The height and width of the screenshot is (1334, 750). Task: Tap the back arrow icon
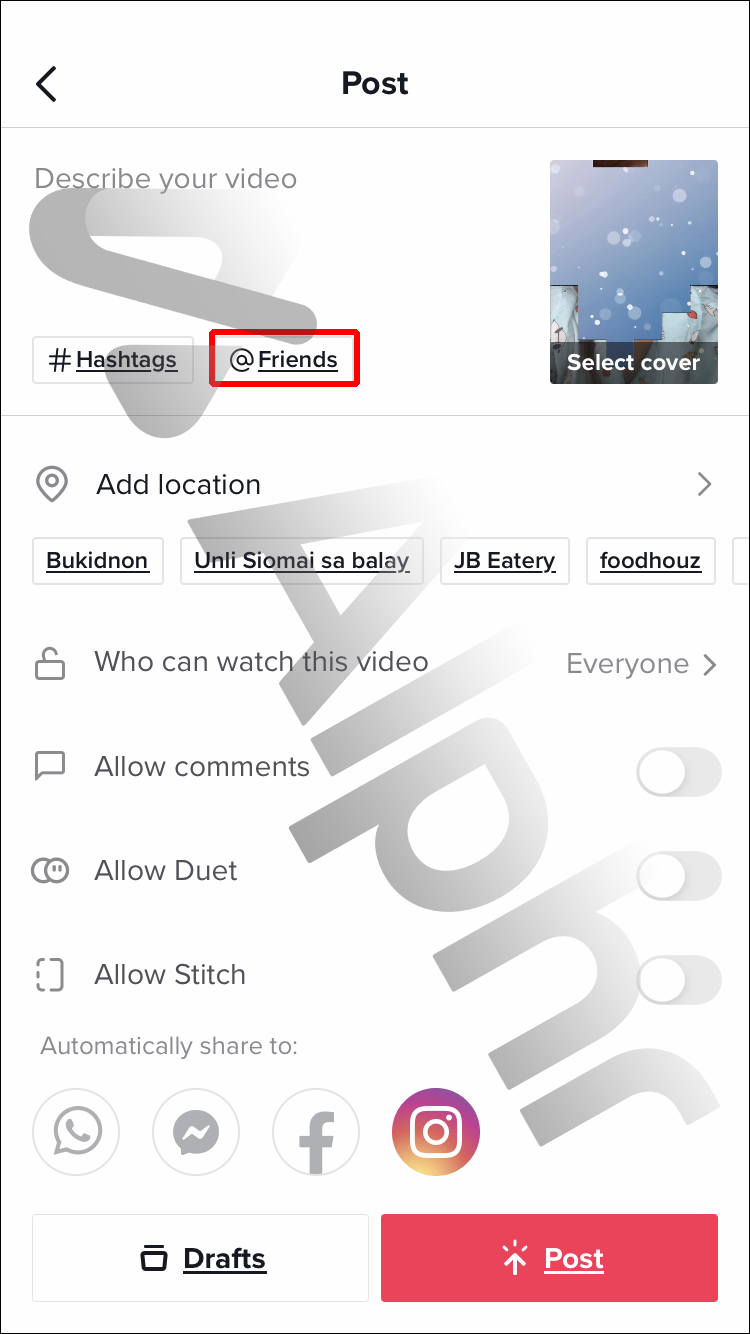point(47,84)
